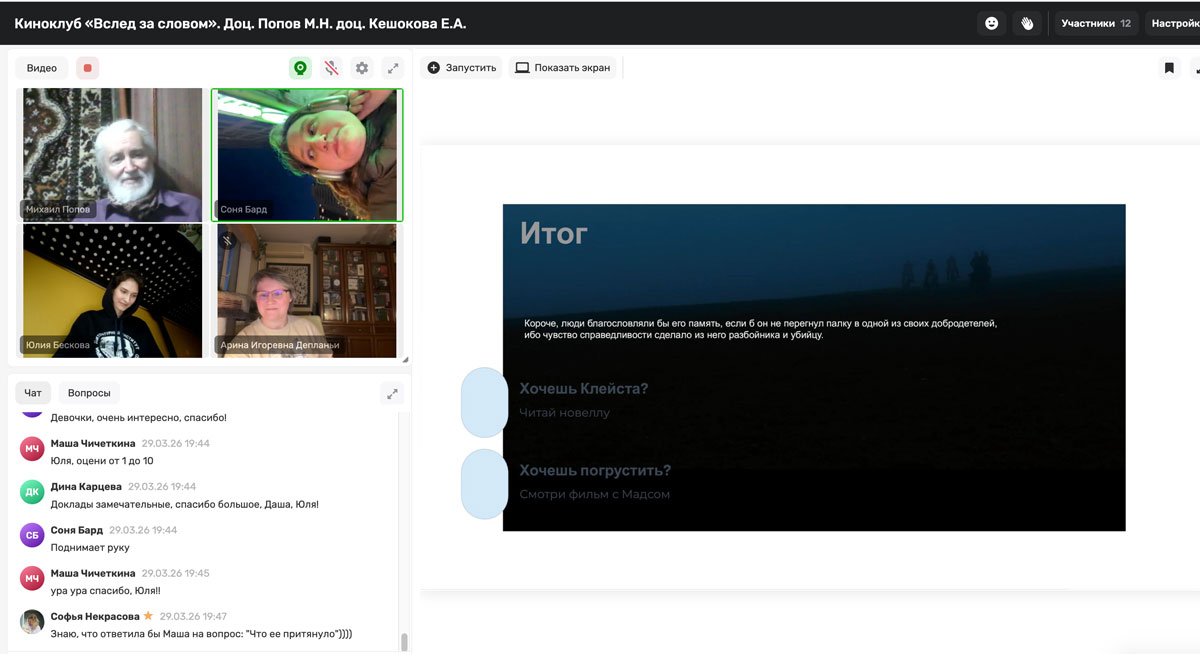Select the Чат tab

point(33,393)
